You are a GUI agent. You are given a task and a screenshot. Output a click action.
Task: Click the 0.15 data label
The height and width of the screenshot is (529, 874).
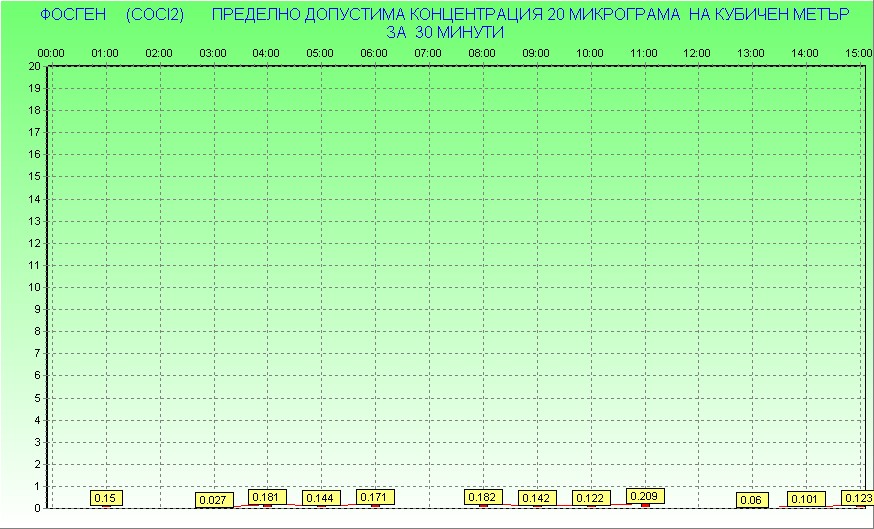pos(106,498)
